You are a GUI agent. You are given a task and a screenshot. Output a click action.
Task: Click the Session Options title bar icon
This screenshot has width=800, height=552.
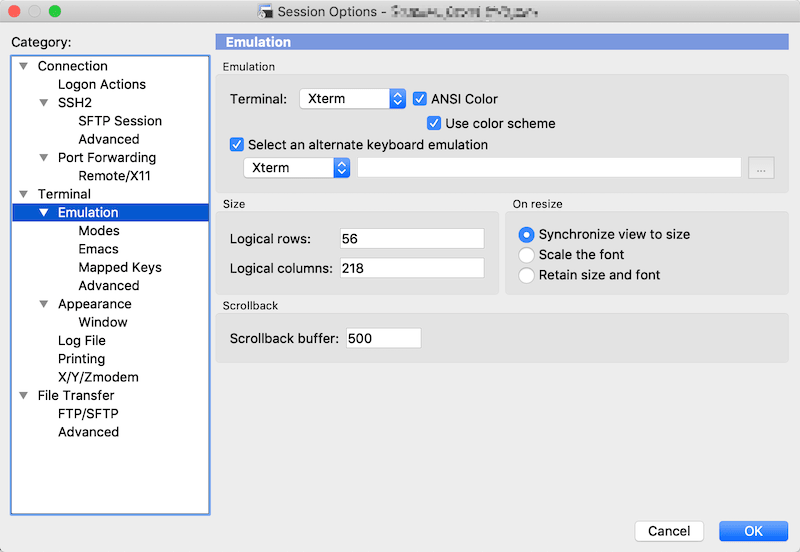coord(266,12)
